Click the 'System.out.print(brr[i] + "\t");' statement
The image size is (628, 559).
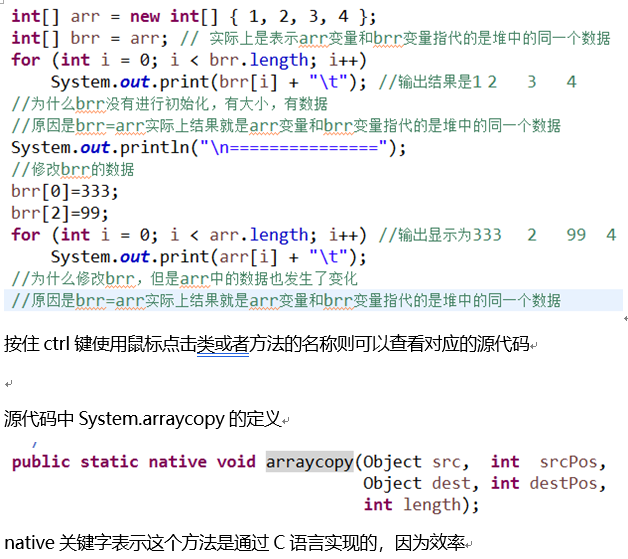pyautogui.click(x=208, y=82)
